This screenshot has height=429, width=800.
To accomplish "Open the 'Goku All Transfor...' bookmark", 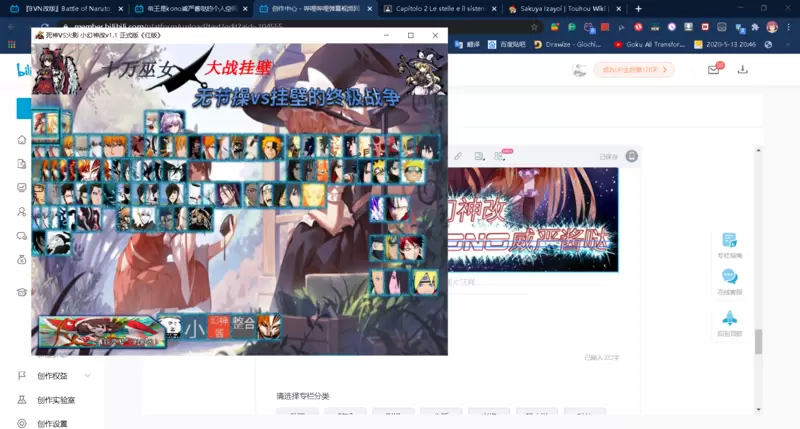I will click(649, 44).
